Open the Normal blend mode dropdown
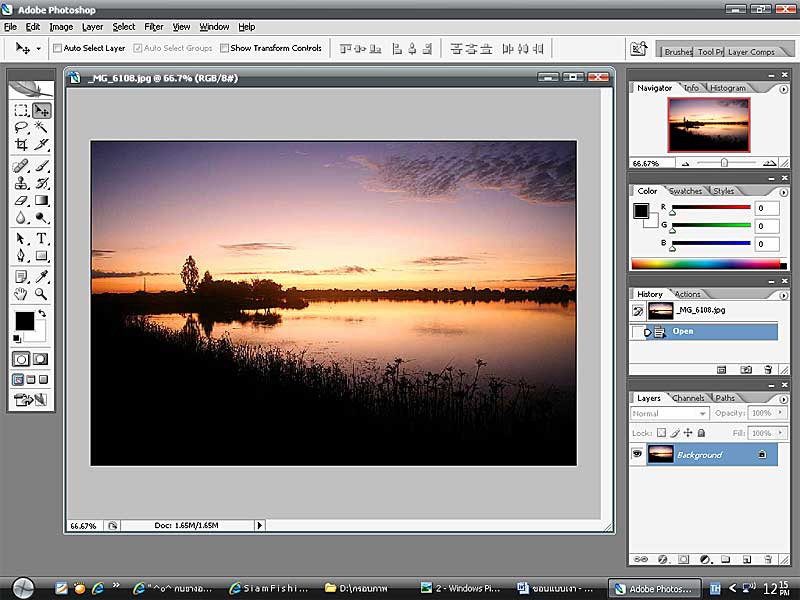 point(669,413)
